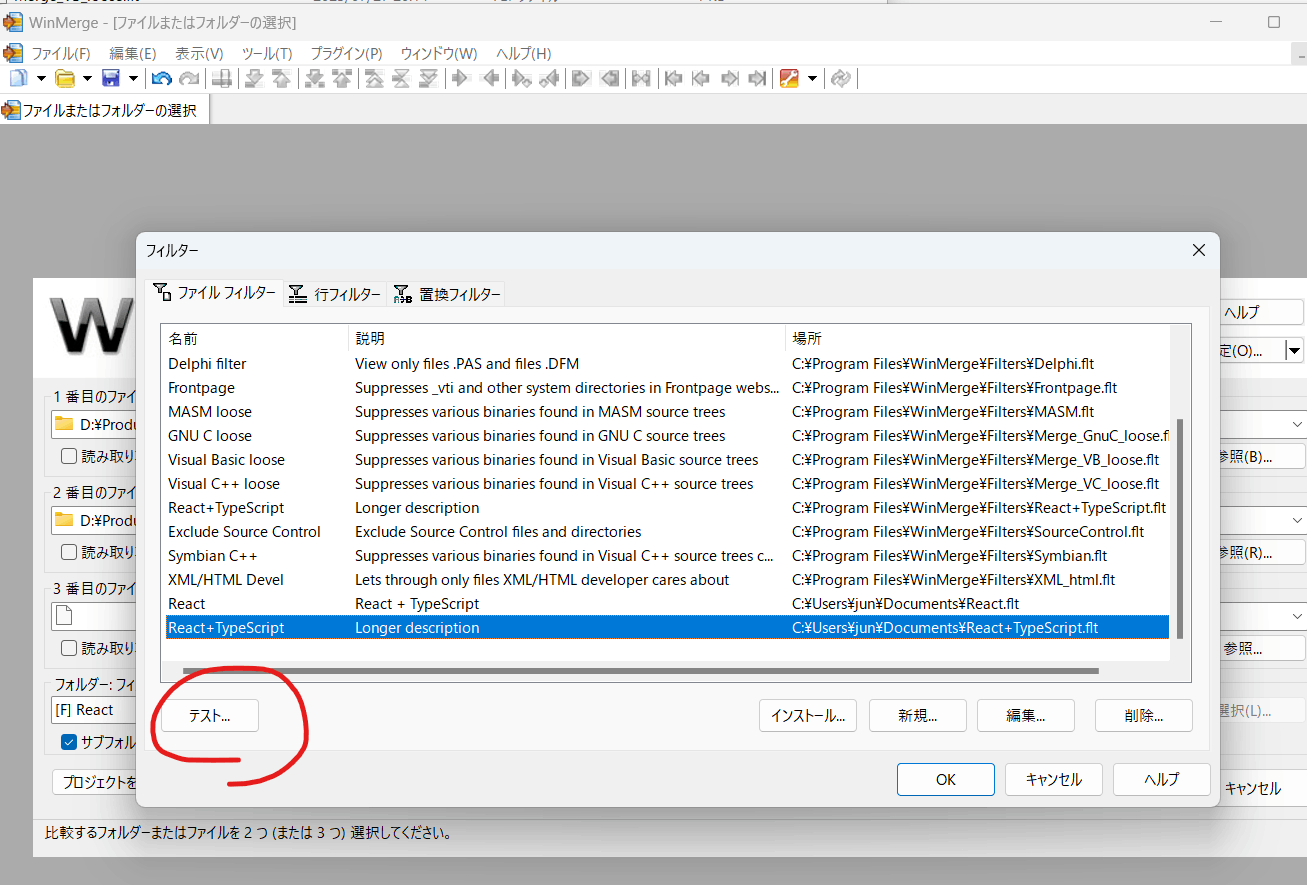
Task: Click the 新規... button
Action: pyautogui.click(x=918, y=716)
